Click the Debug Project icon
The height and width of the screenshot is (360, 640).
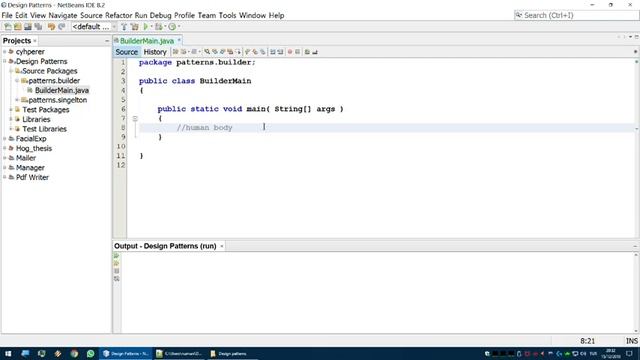pyautogui.click(x=158, y=27)
